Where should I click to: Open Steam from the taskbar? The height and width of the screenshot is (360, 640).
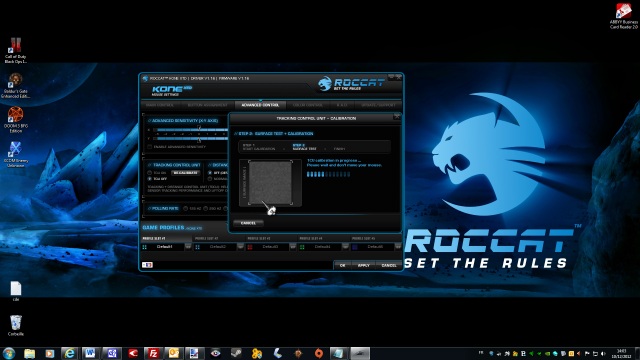click(236, 353)
